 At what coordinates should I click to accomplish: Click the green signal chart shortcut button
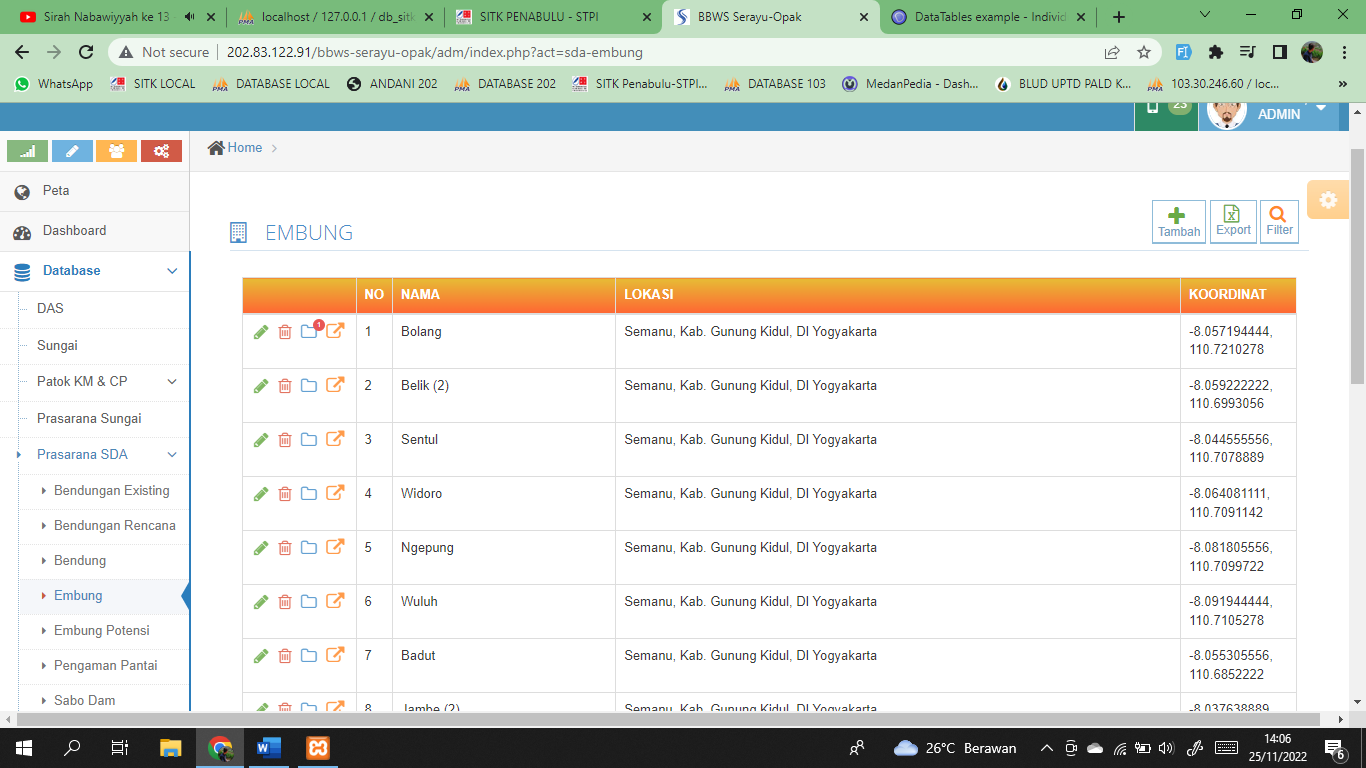[x=28, y=151]
